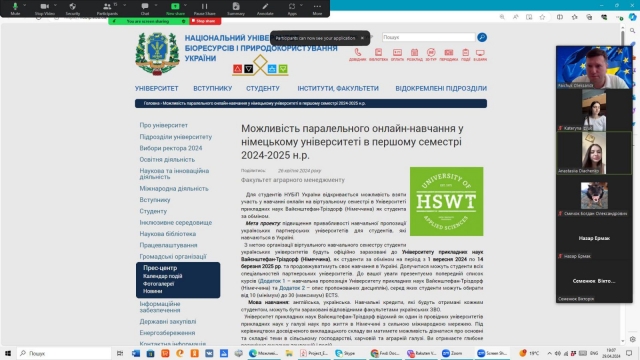Expand audio options arrow next to Mute

tap(24, 5)
